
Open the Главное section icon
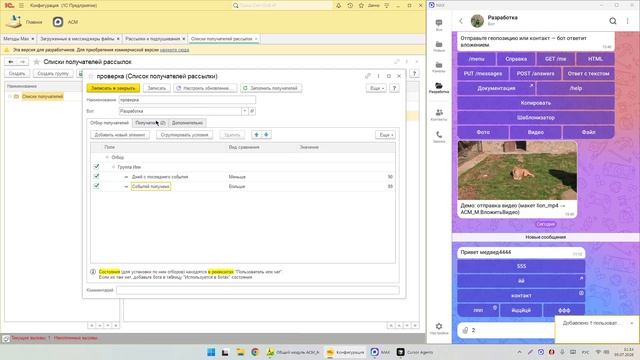14,22
